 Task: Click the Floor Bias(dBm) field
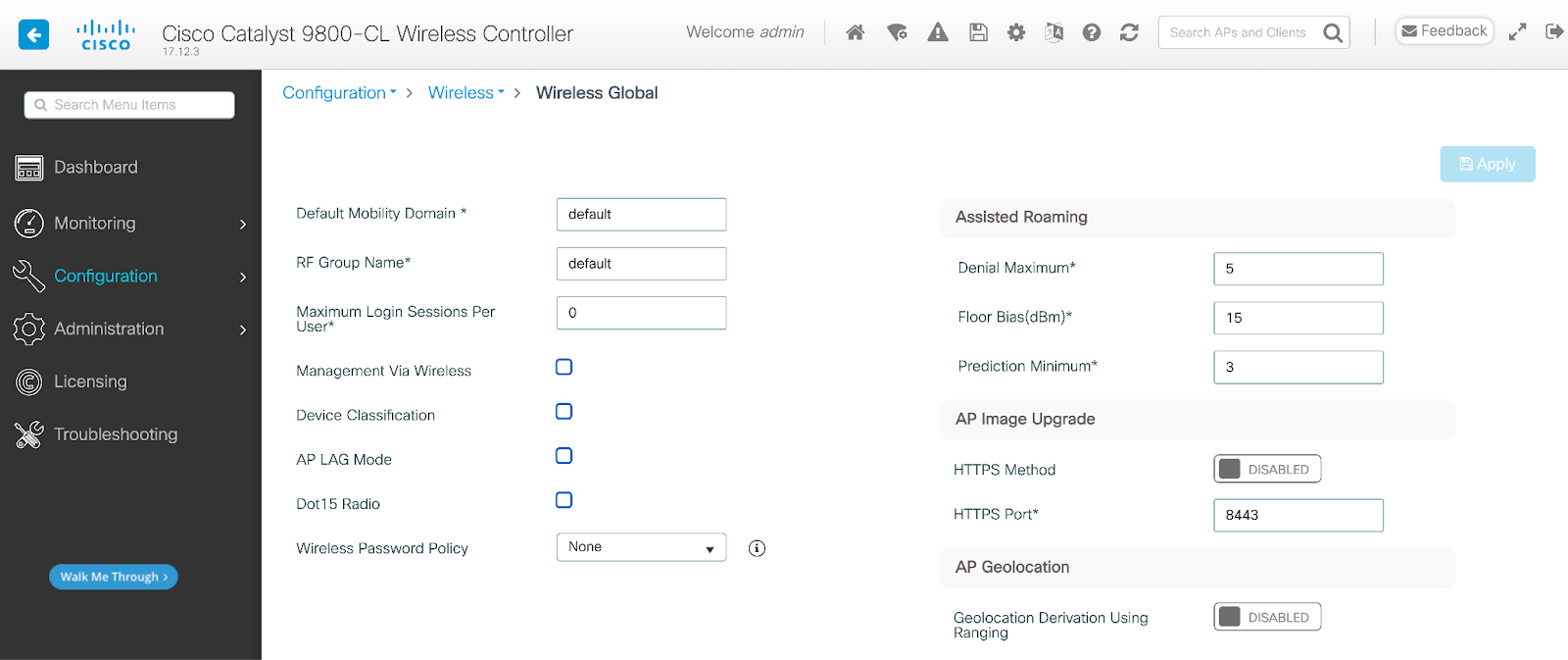tap(1298, 318)
